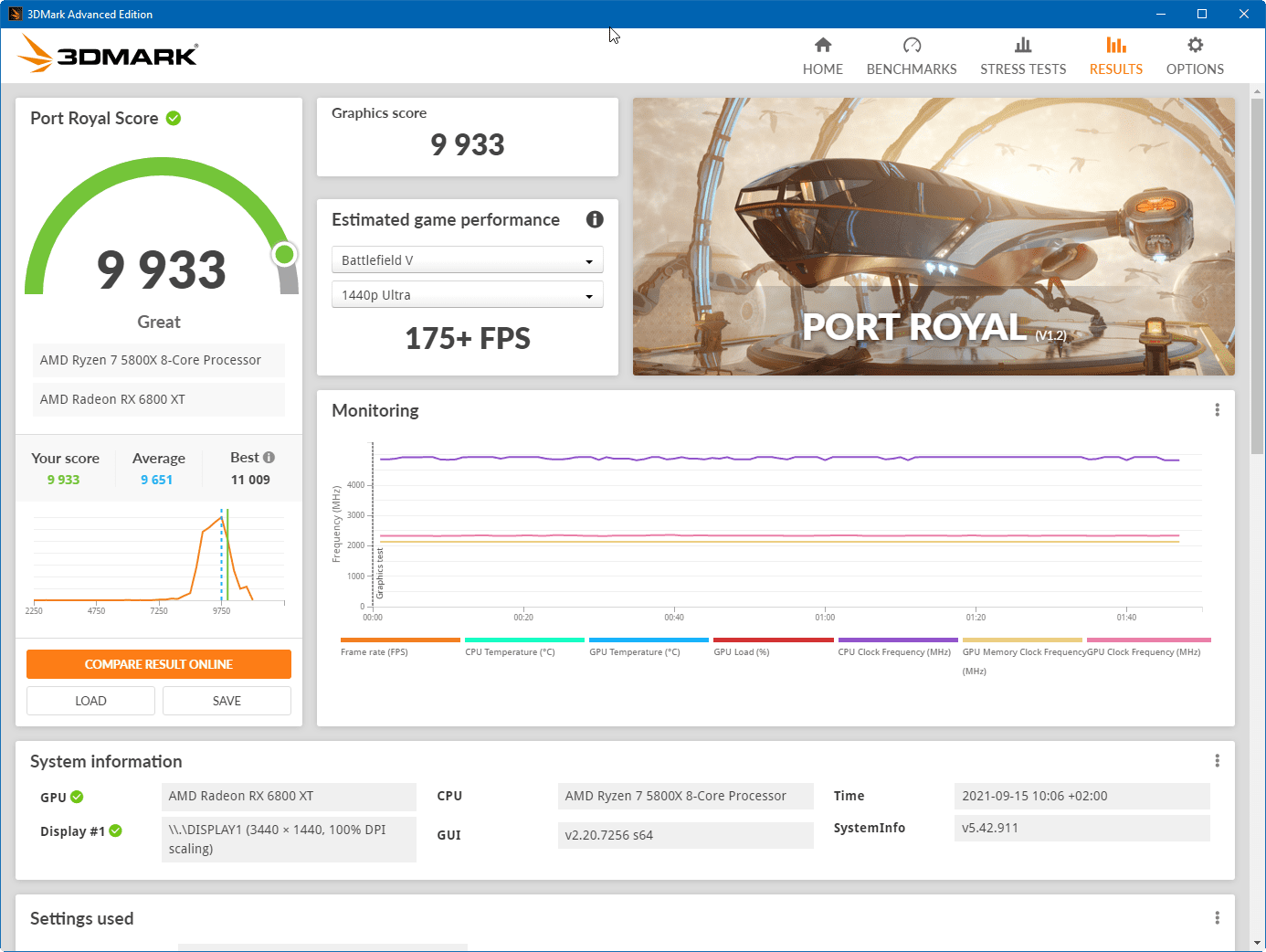
Task: Click the Port Royal benchmark image
Action: coord(934,237)
